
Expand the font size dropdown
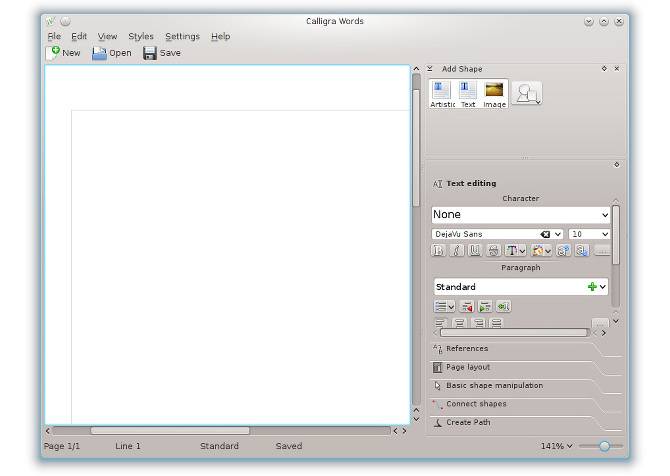pos(589,234)
